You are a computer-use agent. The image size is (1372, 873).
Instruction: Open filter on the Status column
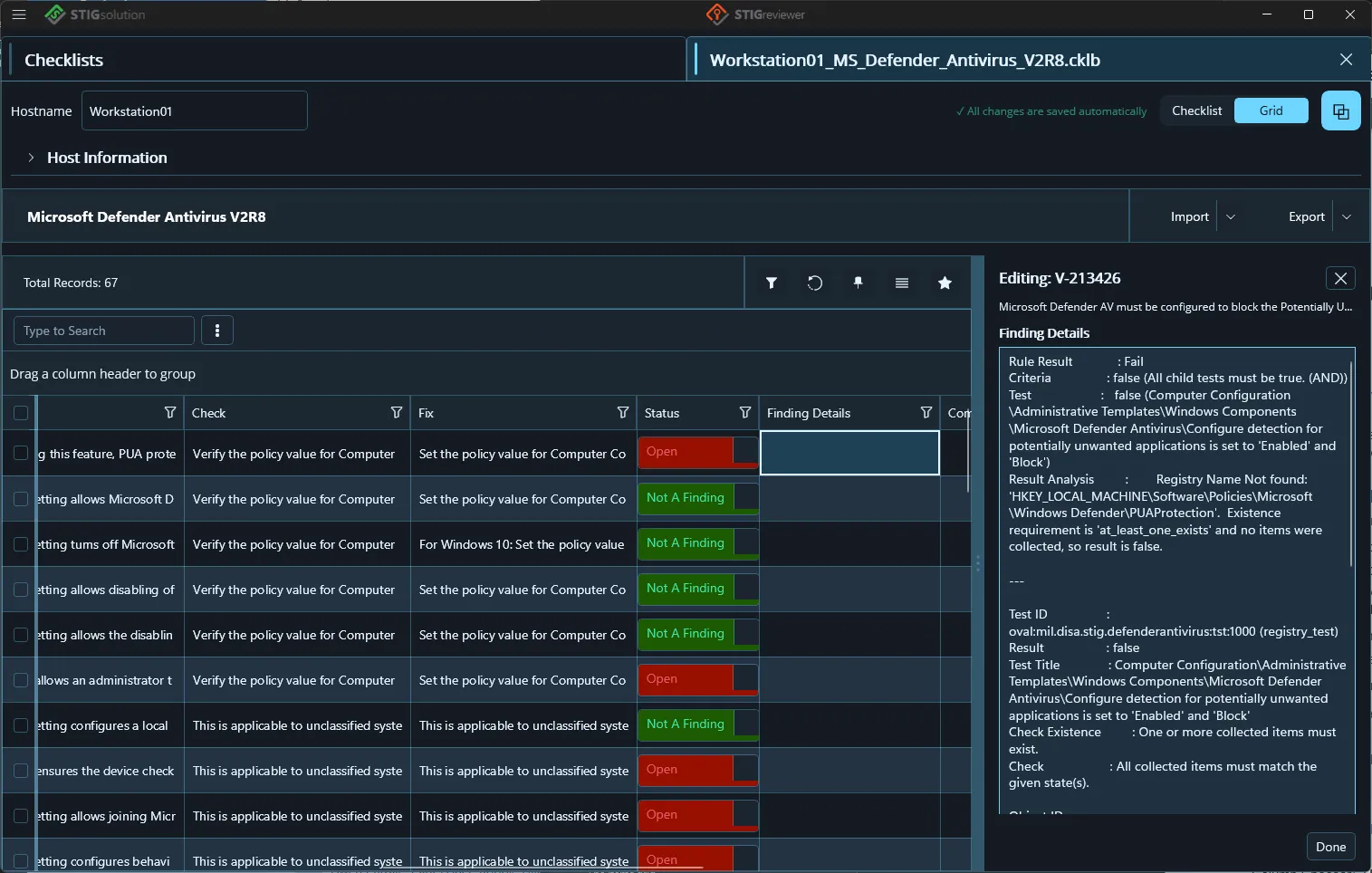tap(744, 413)
